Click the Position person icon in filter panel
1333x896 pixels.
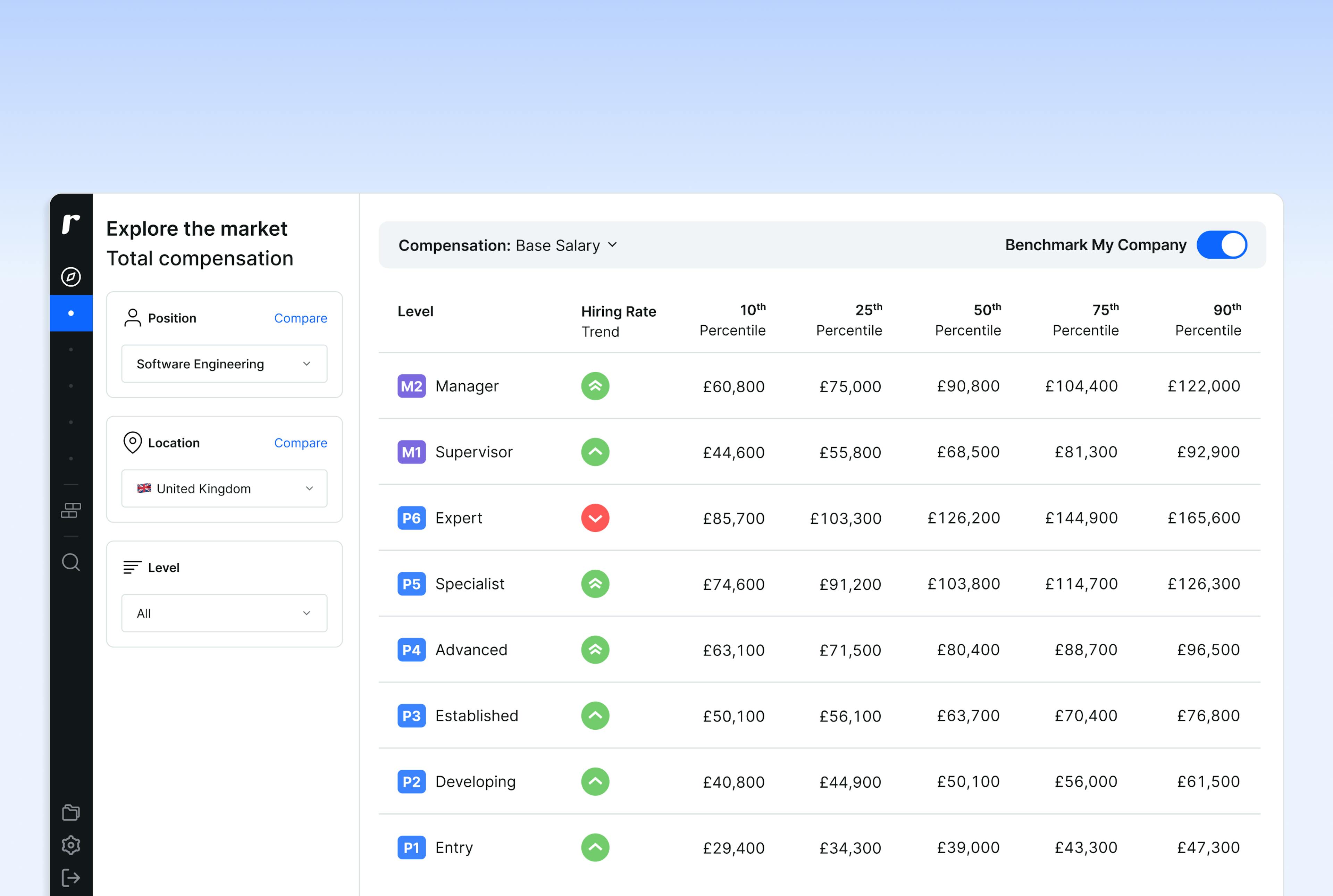click(x=133, y=318)
